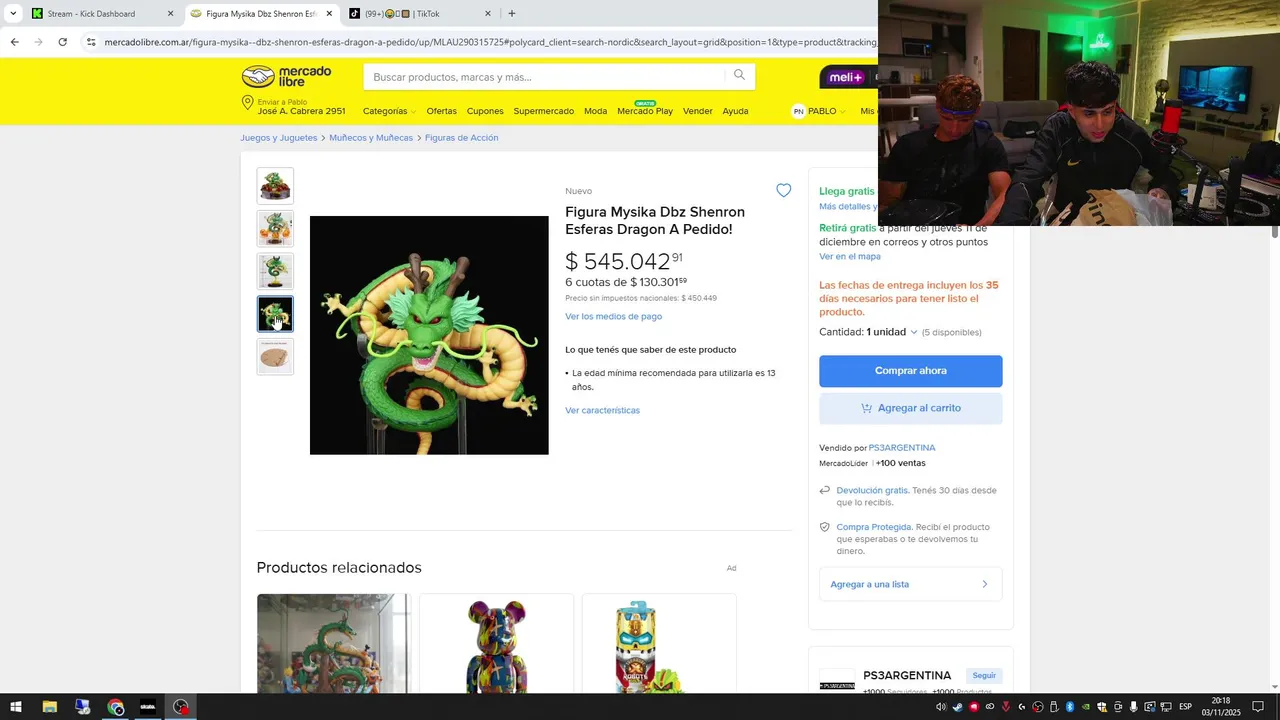This screenshot has height=720, width=1280.
Task: Select the last beige product thumbnail
Action: coord(275,357)
